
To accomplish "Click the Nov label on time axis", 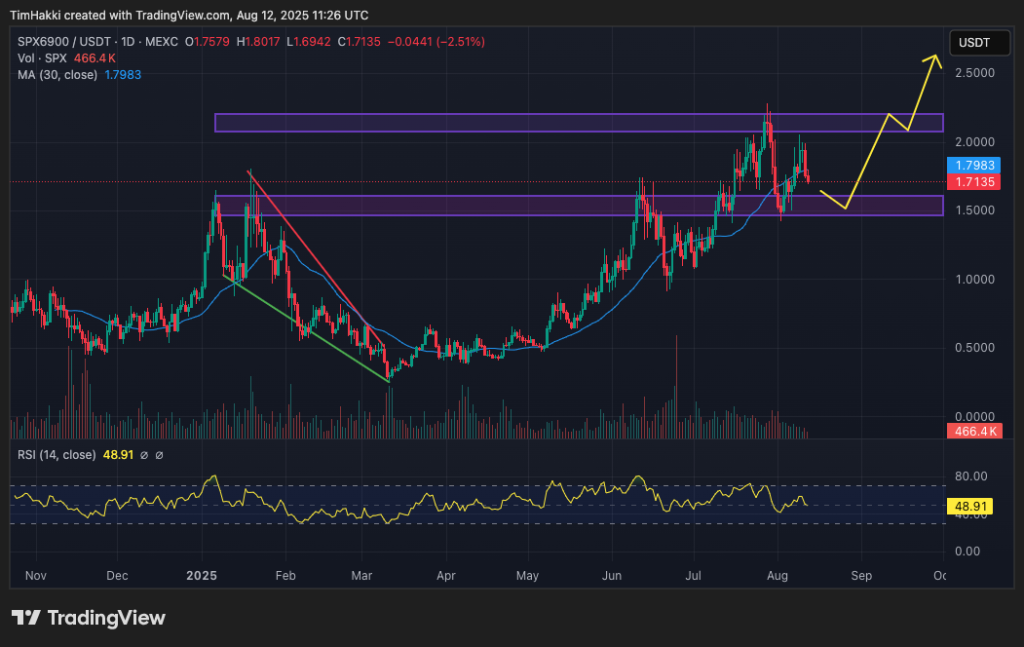I will click(35, 576).
